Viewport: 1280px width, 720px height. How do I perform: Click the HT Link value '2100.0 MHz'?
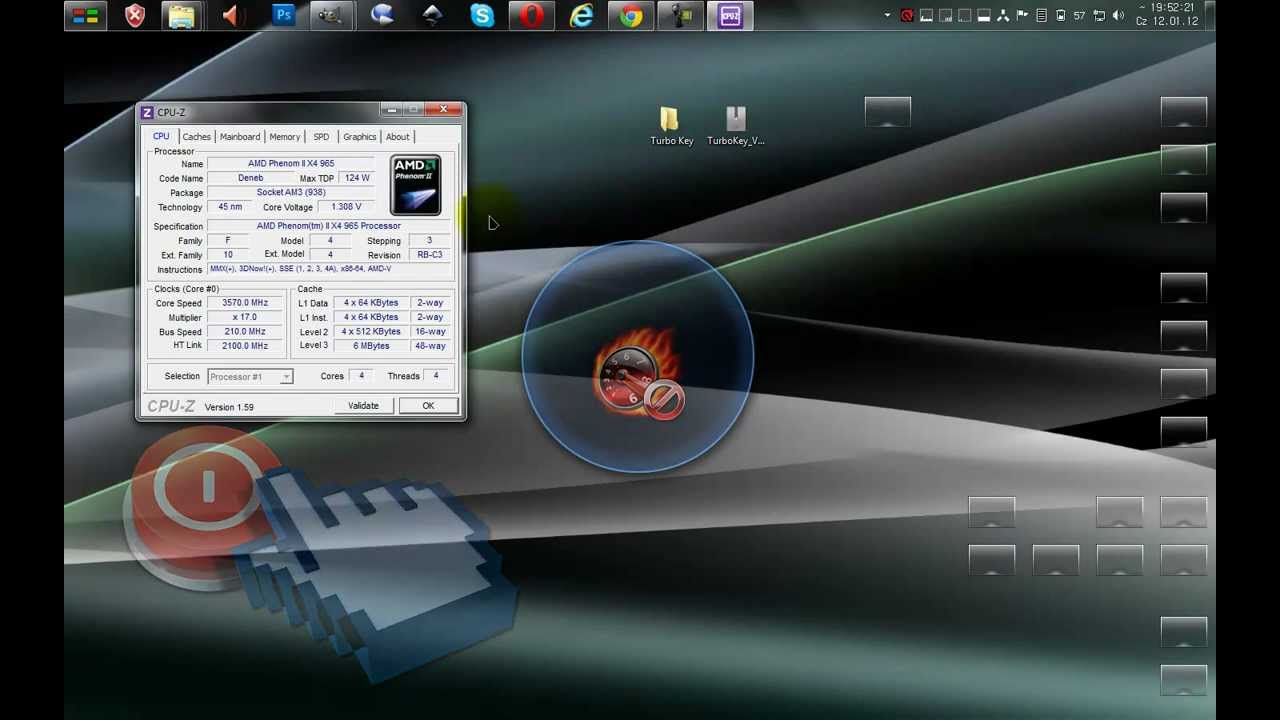coord(245,346)
